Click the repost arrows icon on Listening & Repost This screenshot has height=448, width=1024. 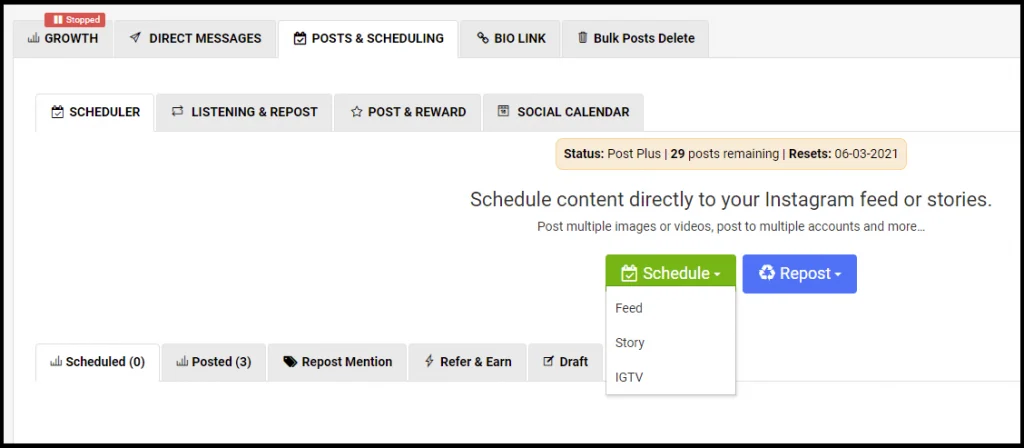pyautogui.click(x=177, y=112)
